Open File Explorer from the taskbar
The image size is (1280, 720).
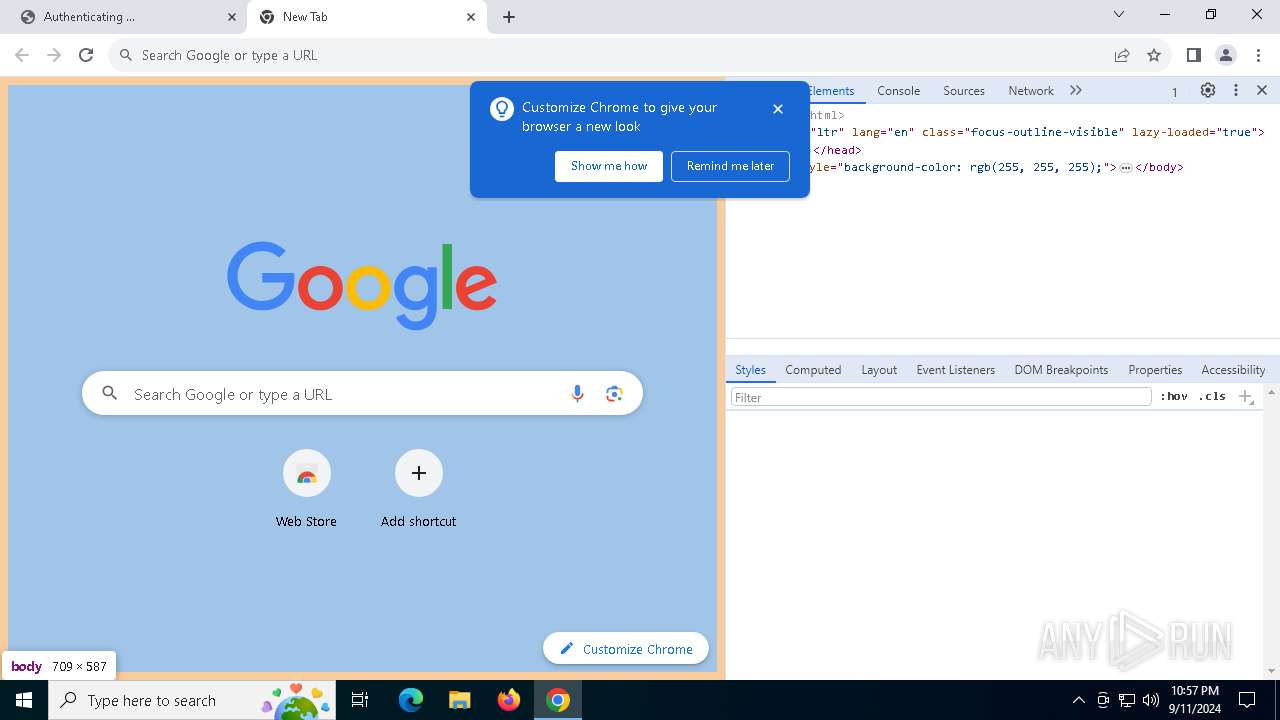459,700
